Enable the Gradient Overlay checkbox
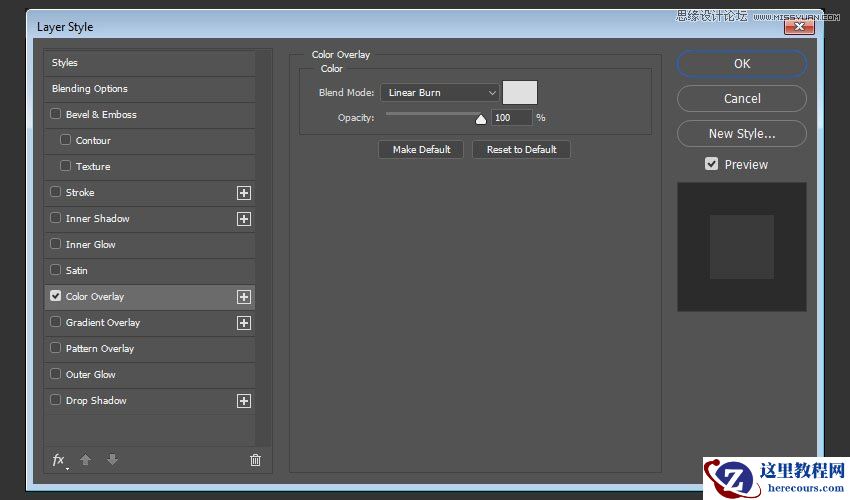This screenshot has width=850, height=500. click(x=55, y=322)
